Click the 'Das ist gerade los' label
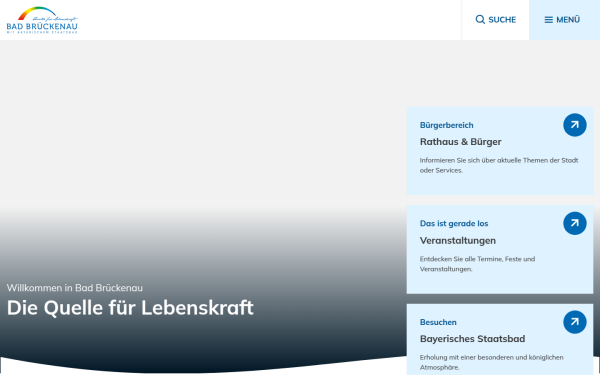The height and width of the screenshot is (375, 600). (x=454, y=223)
